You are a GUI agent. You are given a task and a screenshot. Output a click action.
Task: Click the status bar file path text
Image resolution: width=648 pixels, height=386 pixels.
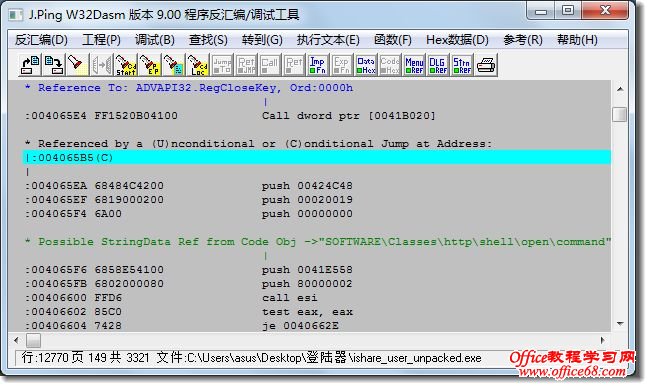[319, 358]
